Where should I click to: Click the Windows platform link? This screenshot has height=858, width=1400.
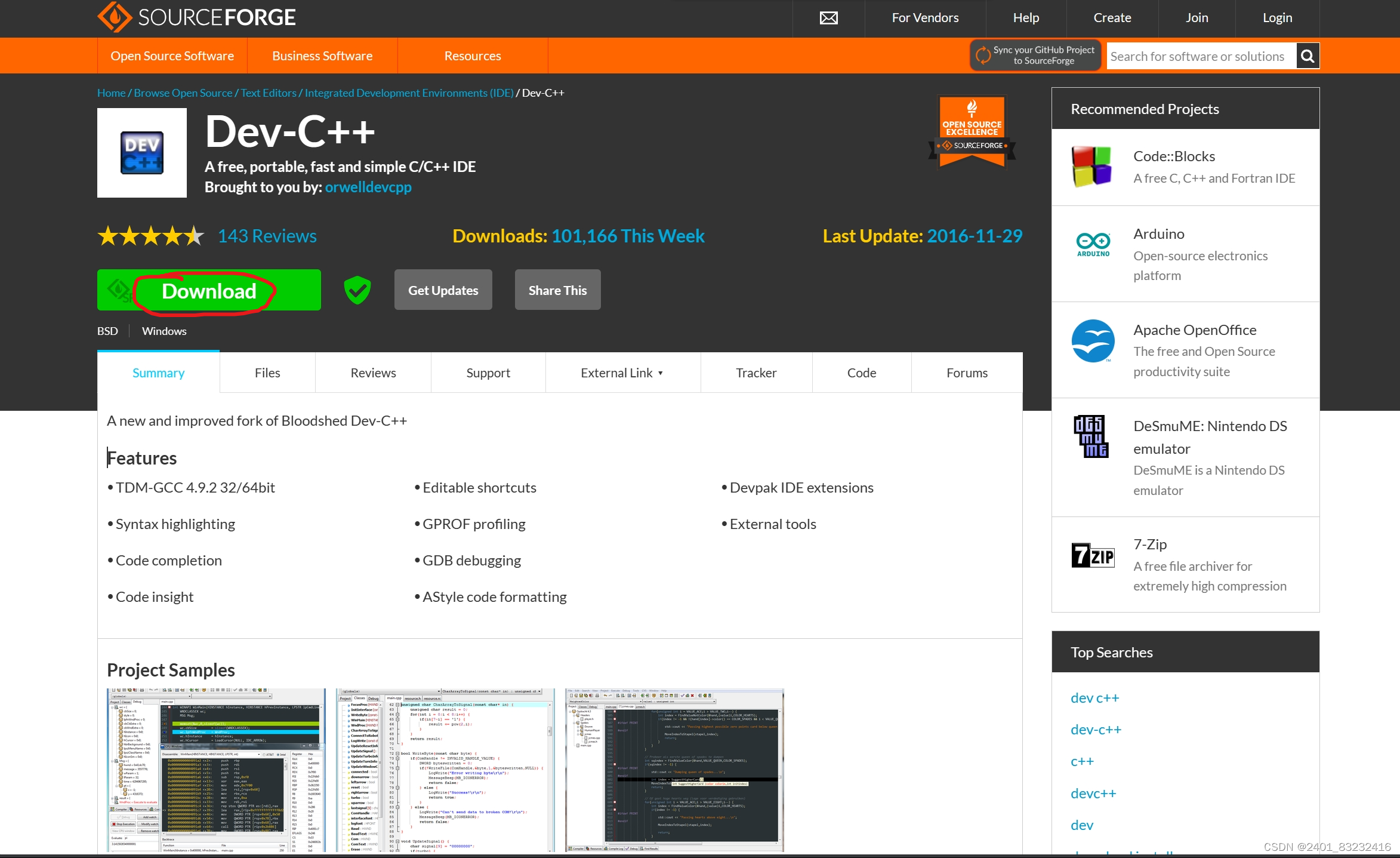[x=164, y=331]
